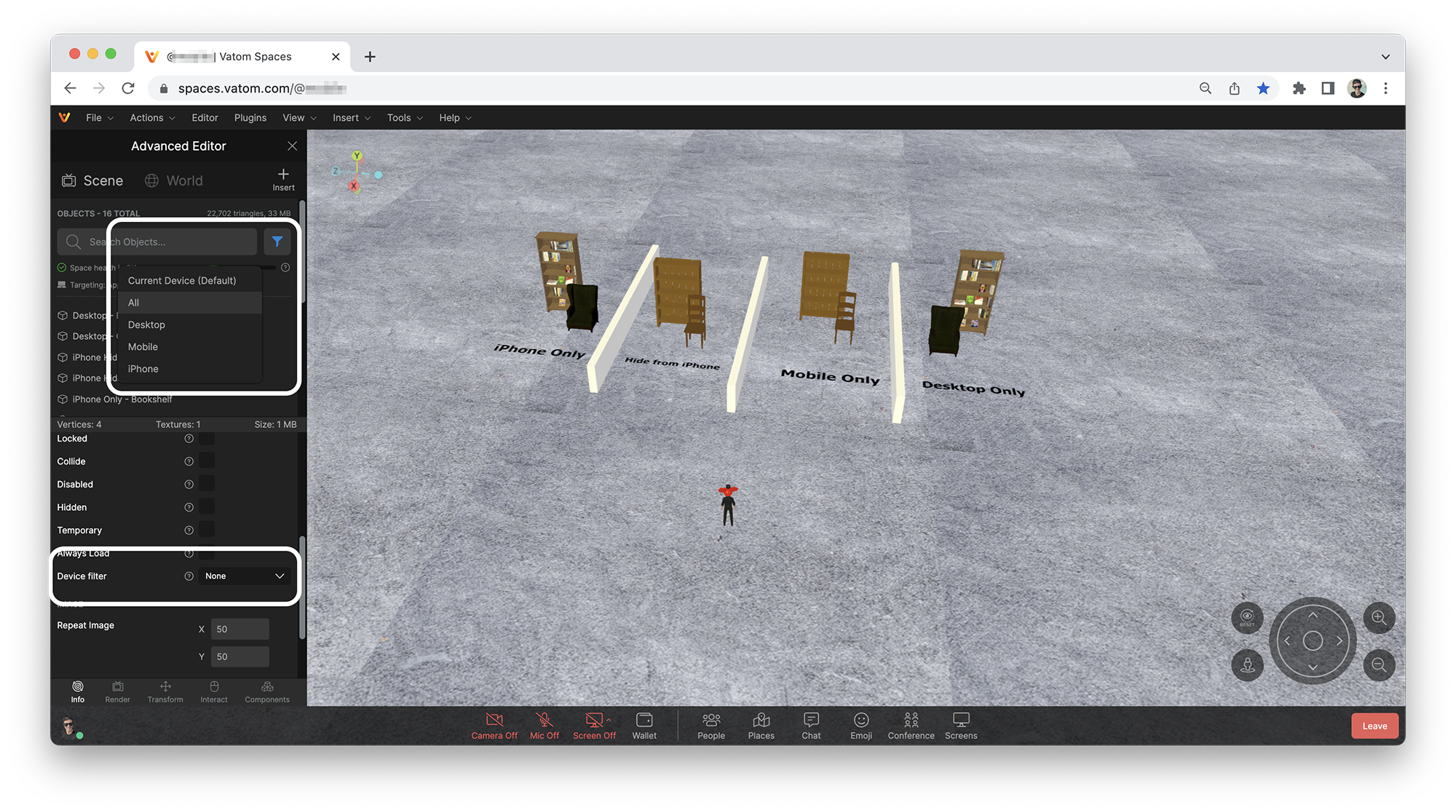Select Current Device (Default) filter option
The width and height of the screenshot is (1456, 812).
[x=190, y=280]
